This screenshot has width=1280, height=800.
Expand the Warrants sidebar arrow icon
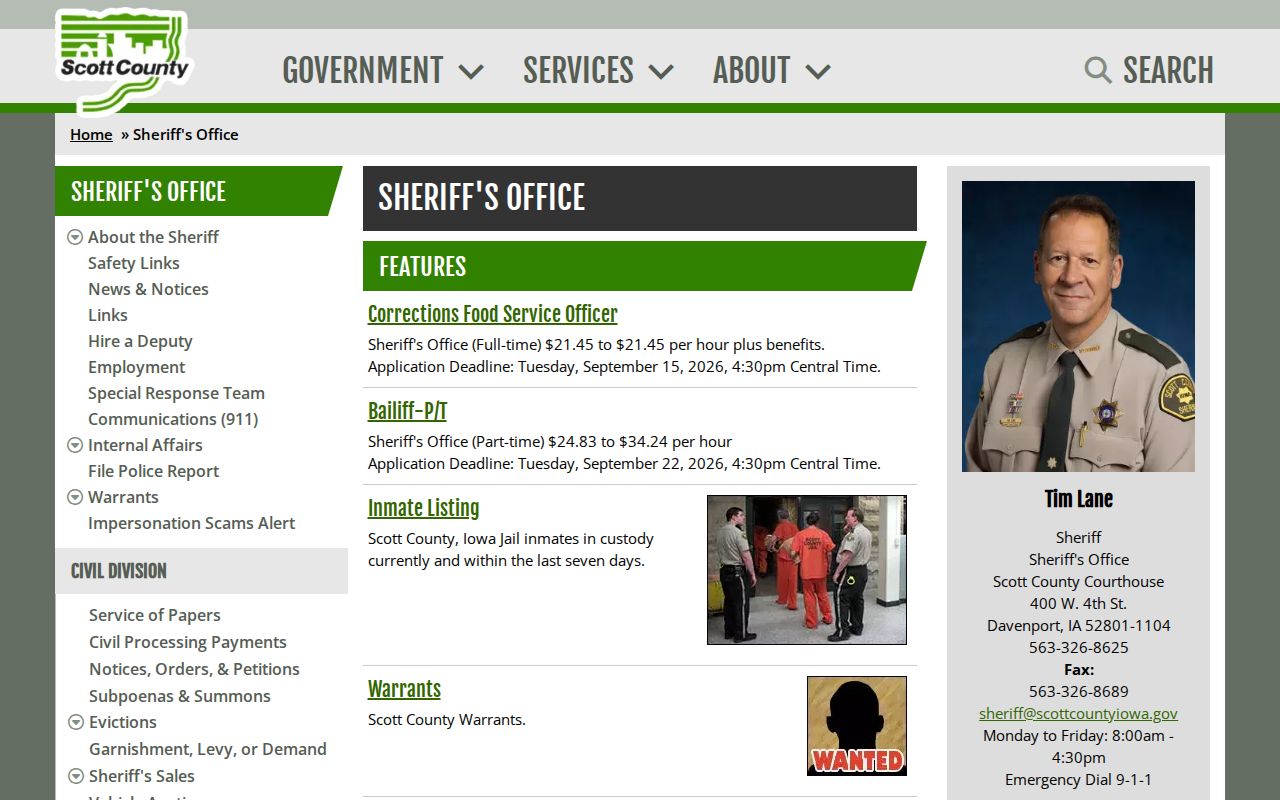75,497
